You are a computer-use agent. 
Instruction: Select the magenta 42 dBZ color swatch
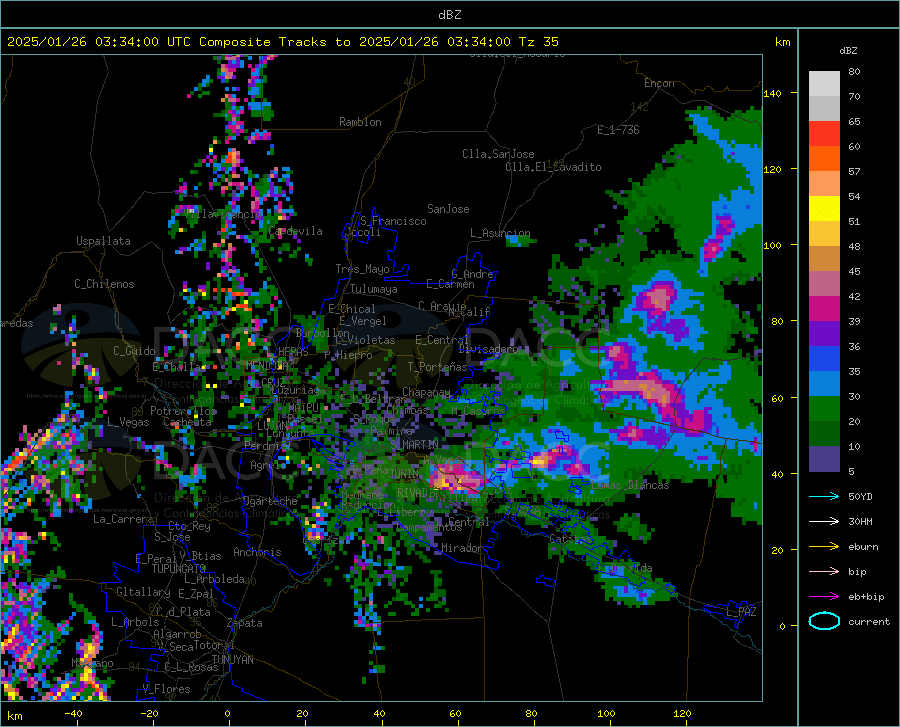point(824,309)
